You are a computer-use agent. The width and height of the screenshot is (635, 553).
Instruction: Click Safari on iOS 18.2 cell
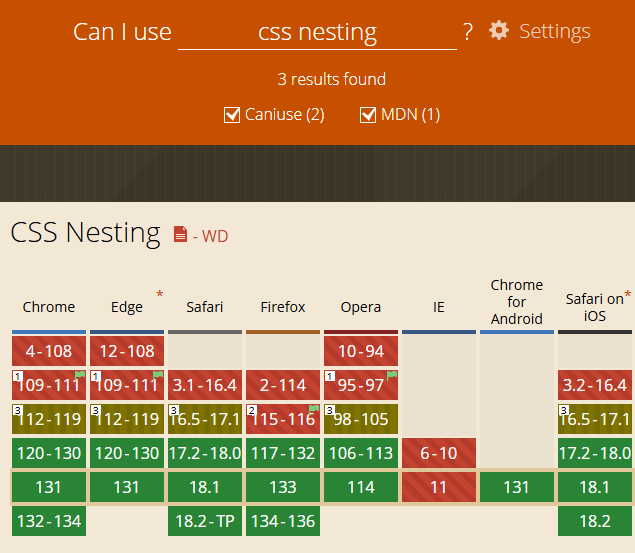pyautogui.click(x=595, y=521)
